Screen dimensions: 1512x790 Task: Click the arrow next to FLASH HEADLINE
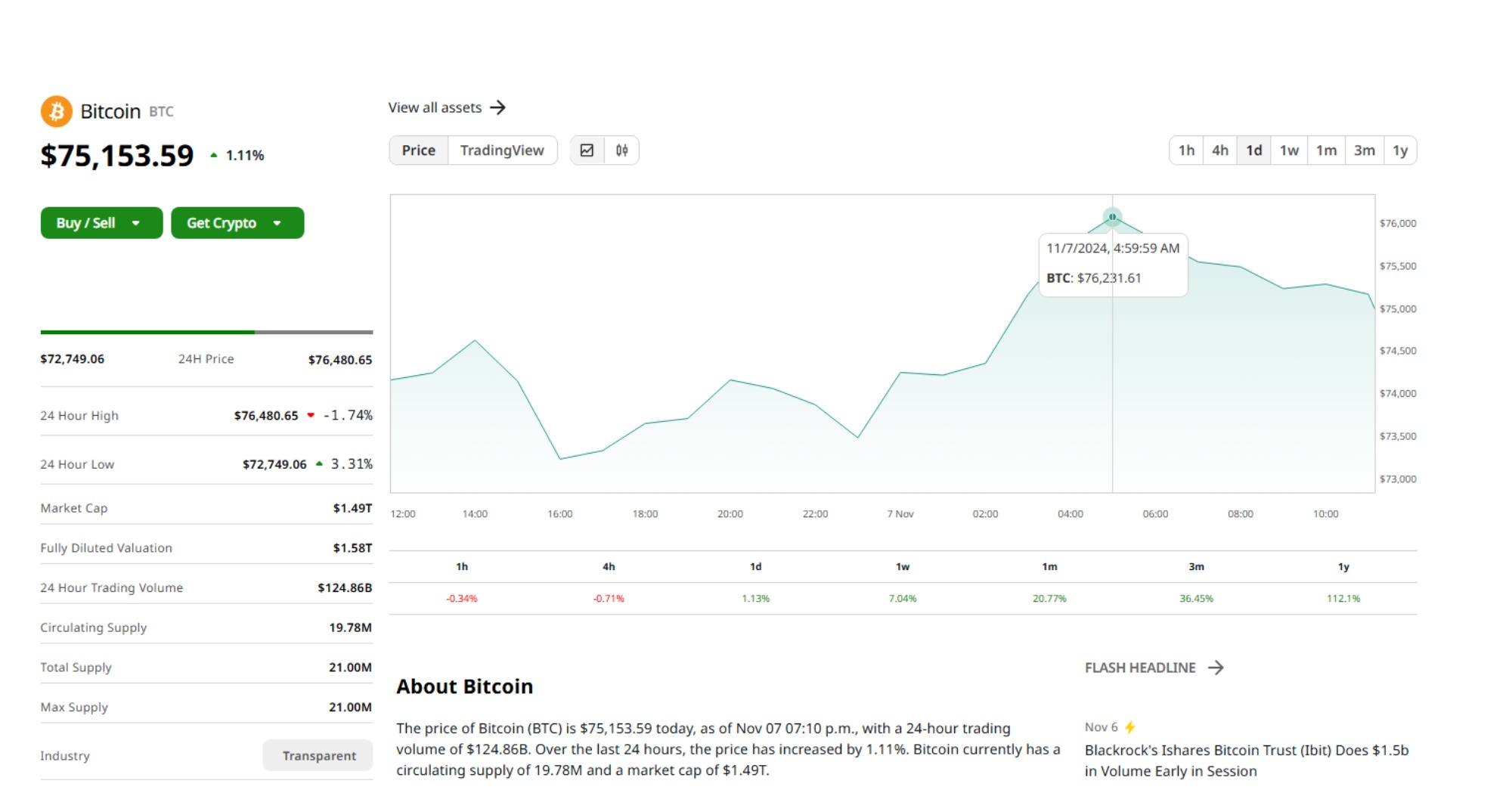coord(1216,668)
